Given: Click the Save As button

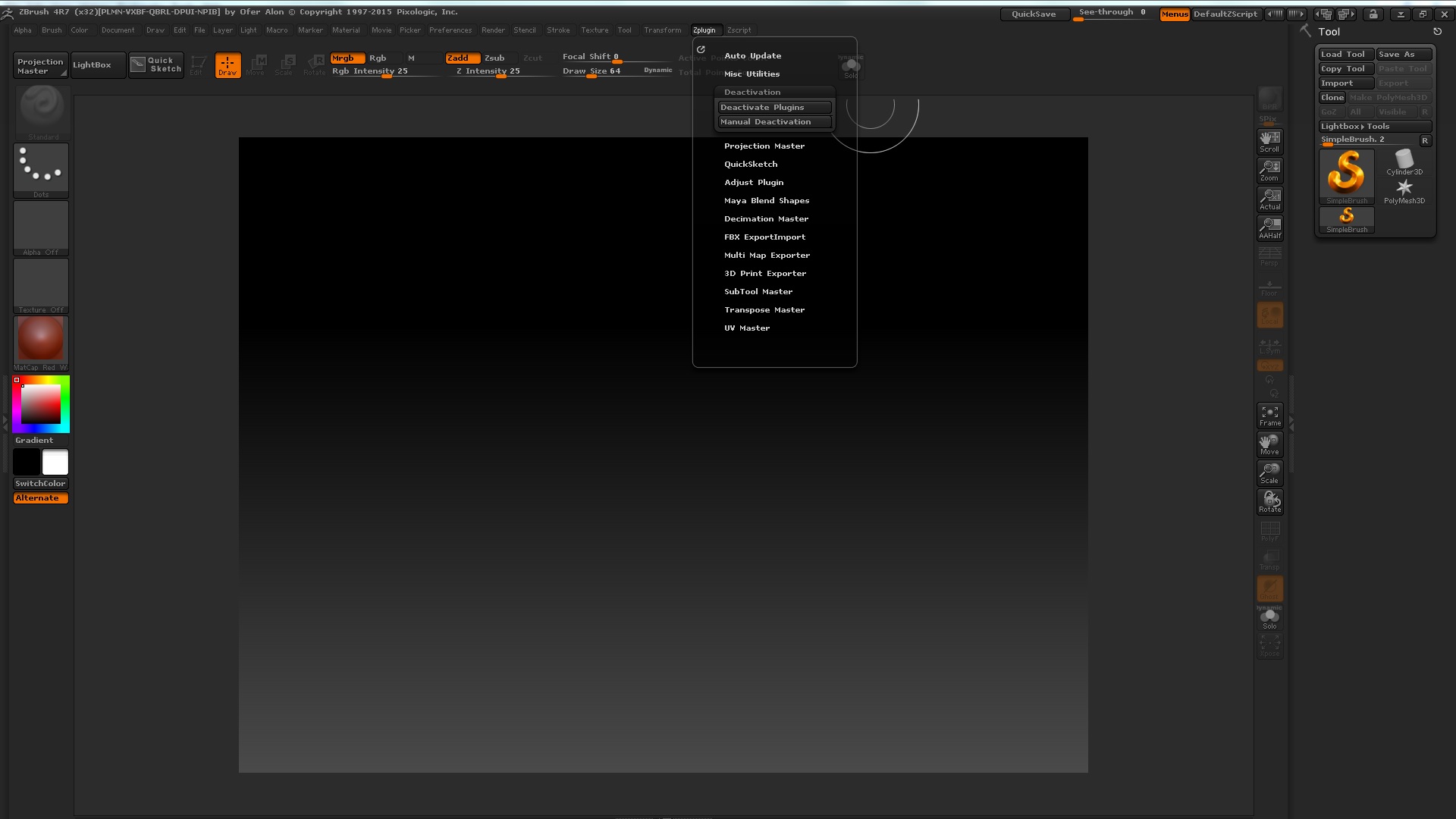Looking at the screenshot, I should (x=1404, y=55).
